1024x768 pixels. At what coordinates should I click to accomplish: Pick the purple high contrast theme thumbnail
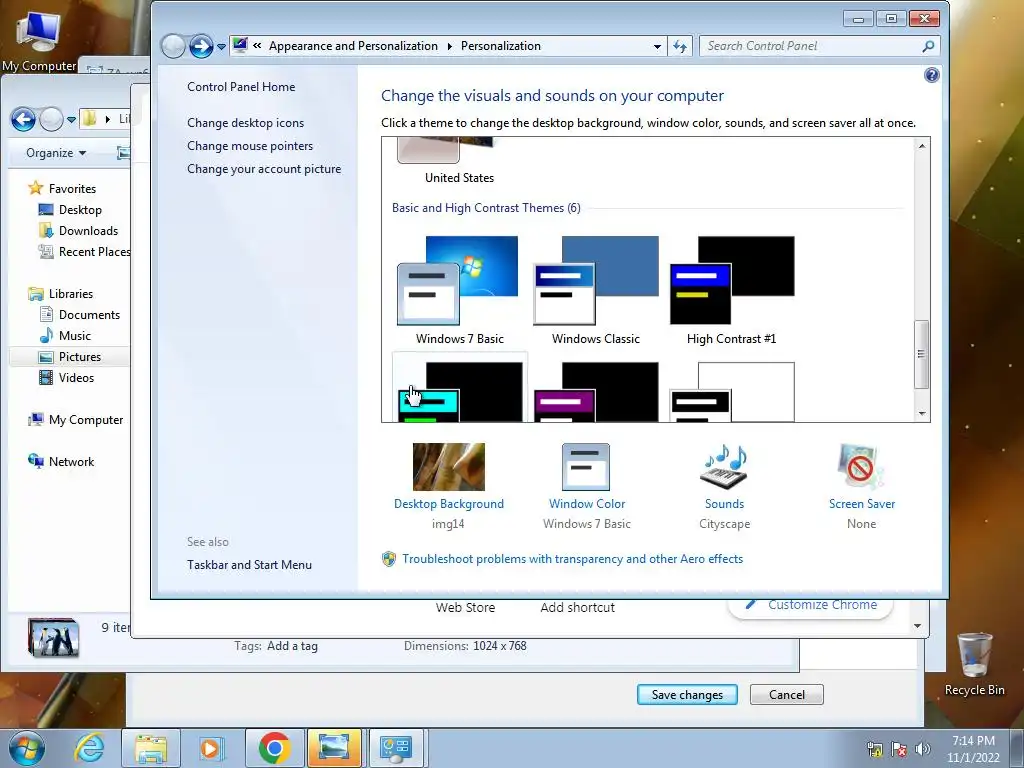pos(596,391)
